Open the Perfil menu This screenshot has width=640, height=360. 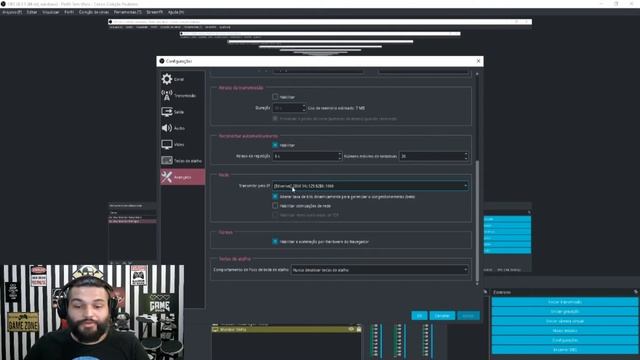(69, 12)
